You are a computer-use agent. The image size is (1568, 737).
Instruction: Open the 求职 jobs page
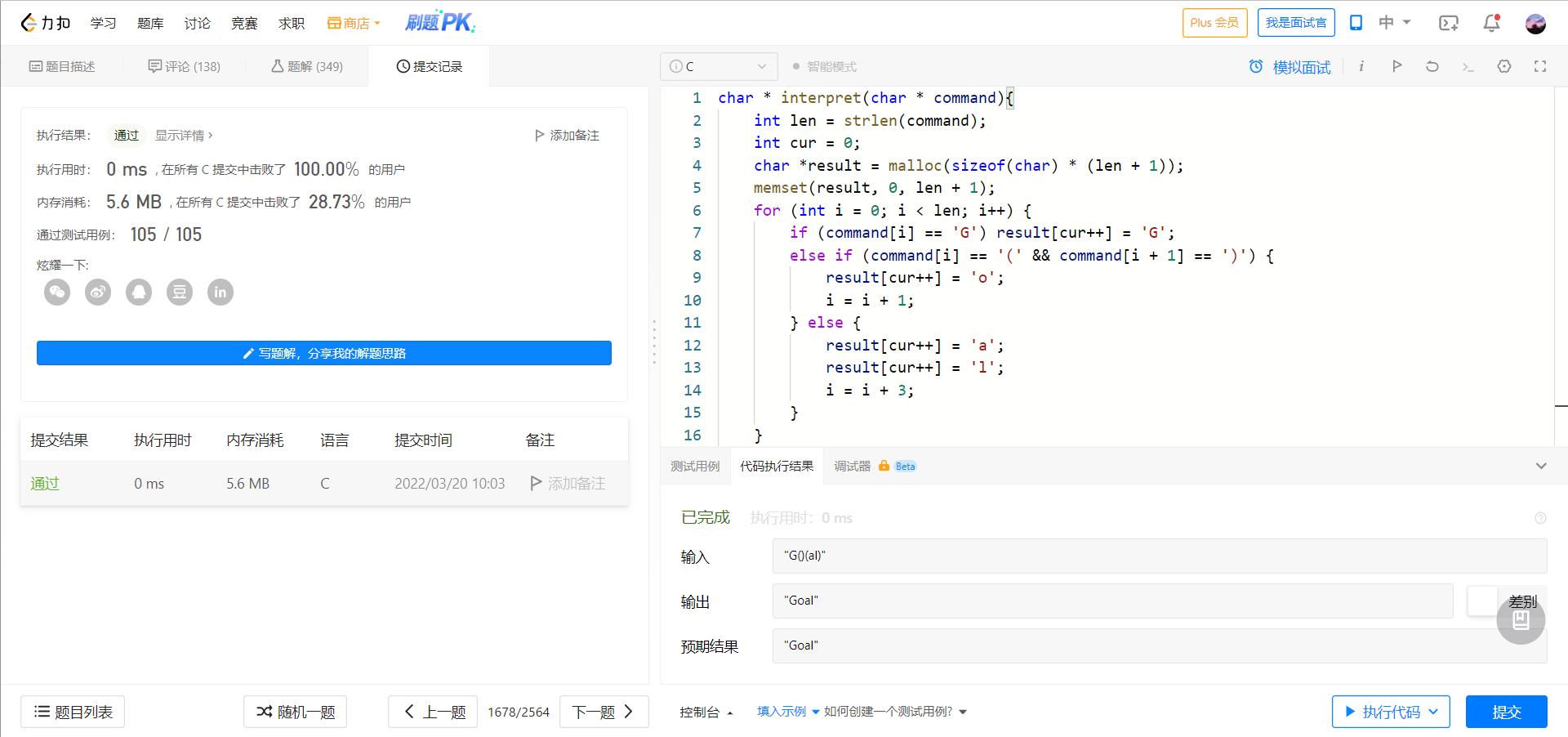(x=292, y=23)
